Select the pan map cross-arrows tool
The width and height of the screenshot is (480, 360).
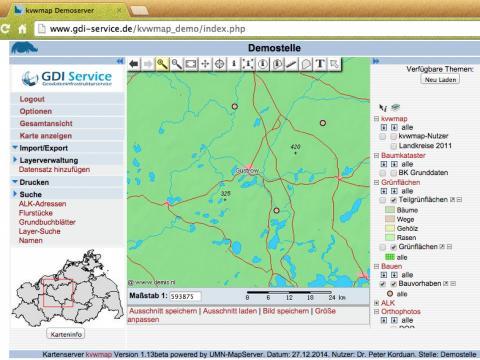coord(205,64)
